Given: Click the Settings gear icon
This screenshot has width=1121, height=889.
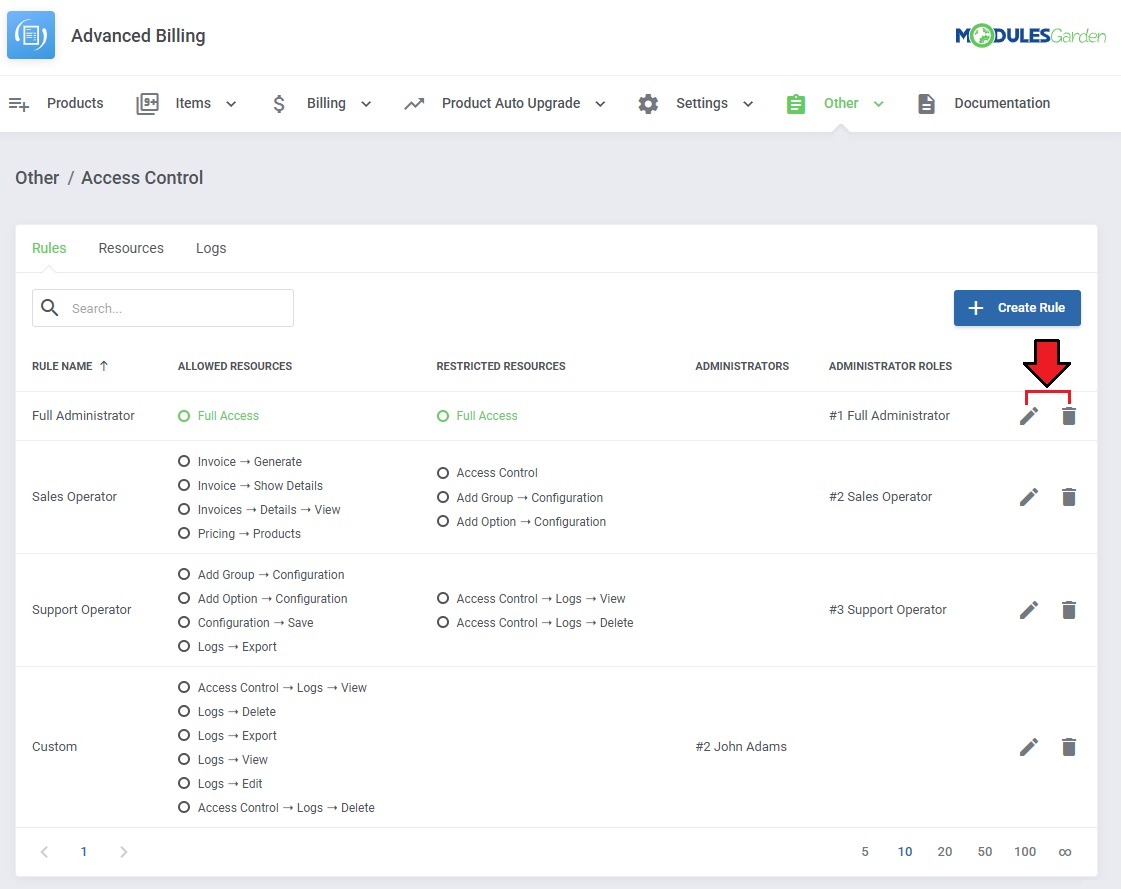Looking at the screenshot, I should (648, 104).
